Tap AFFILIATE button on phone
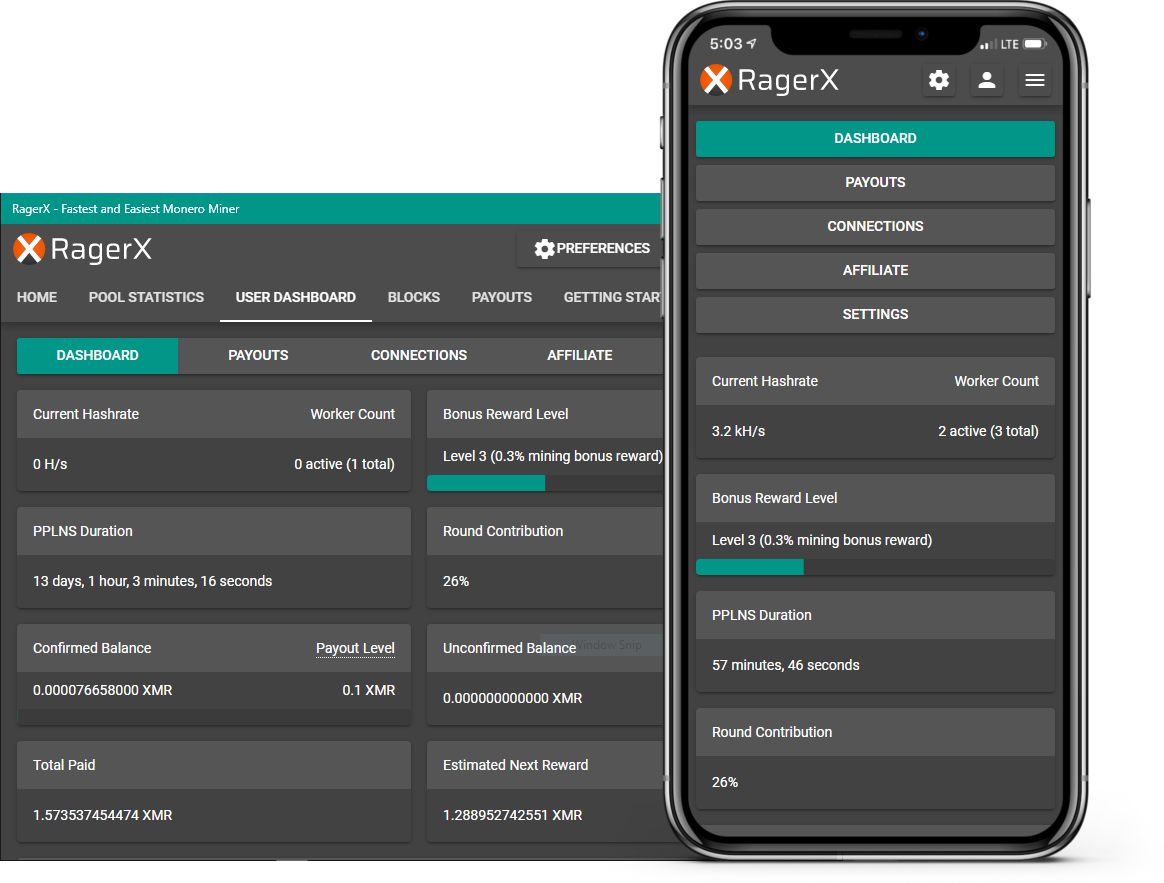The image size is (1164, 883). 875,270
